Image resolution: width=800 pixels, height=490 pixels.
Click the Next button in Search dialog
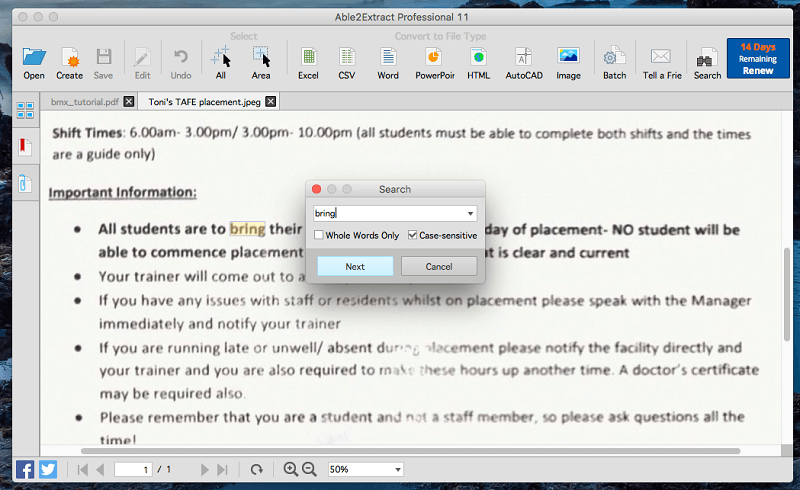355,266
